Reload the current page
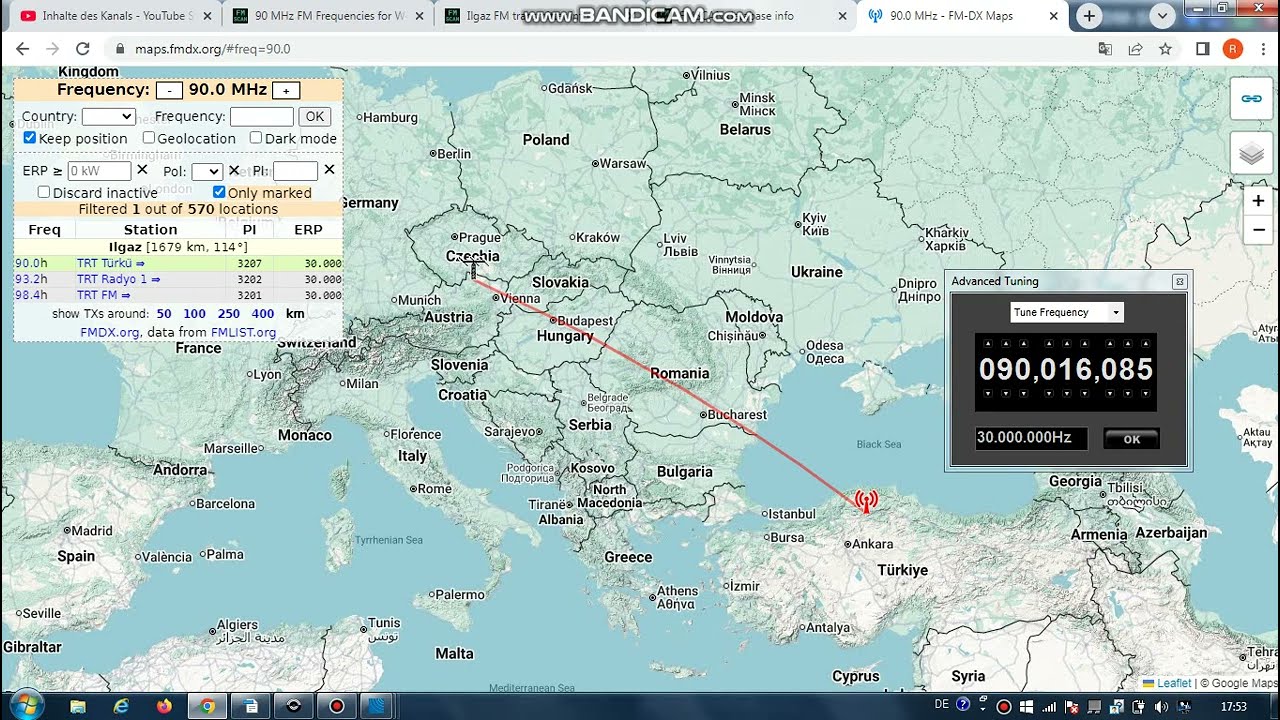The width and height of the screenshot is (1280, 720). [x=83, y=48]
